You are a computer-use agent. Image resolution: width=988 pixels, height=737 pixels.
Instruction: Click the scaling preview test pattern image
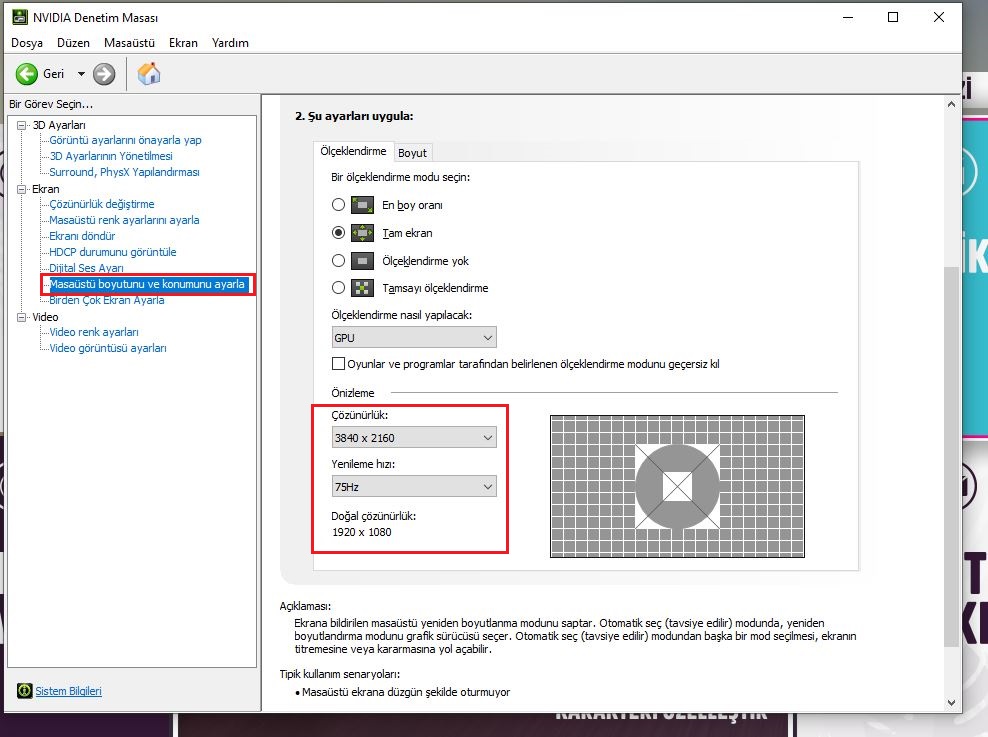click(x=677, y=486)
